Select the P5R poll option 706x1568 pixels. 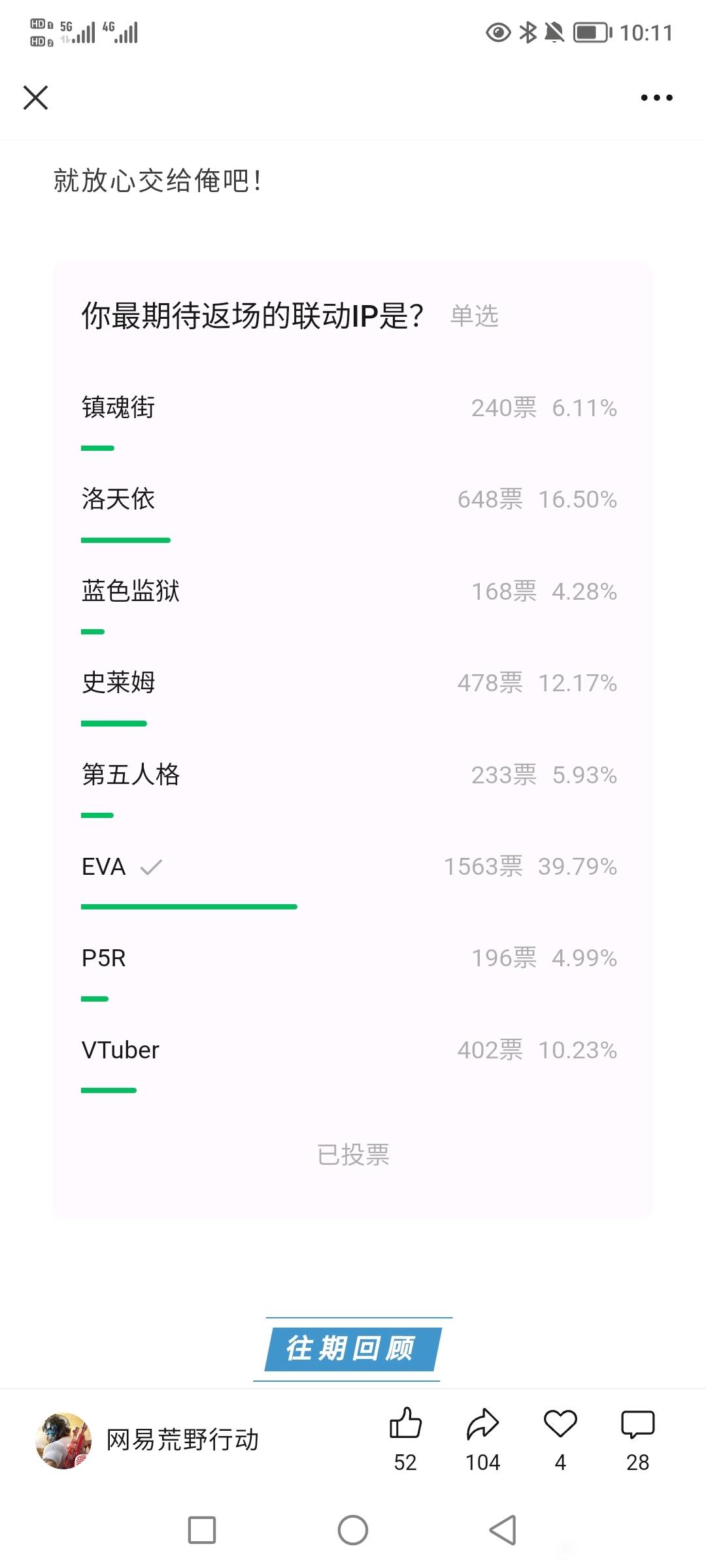pyautogui.click(x=349, y=972)
